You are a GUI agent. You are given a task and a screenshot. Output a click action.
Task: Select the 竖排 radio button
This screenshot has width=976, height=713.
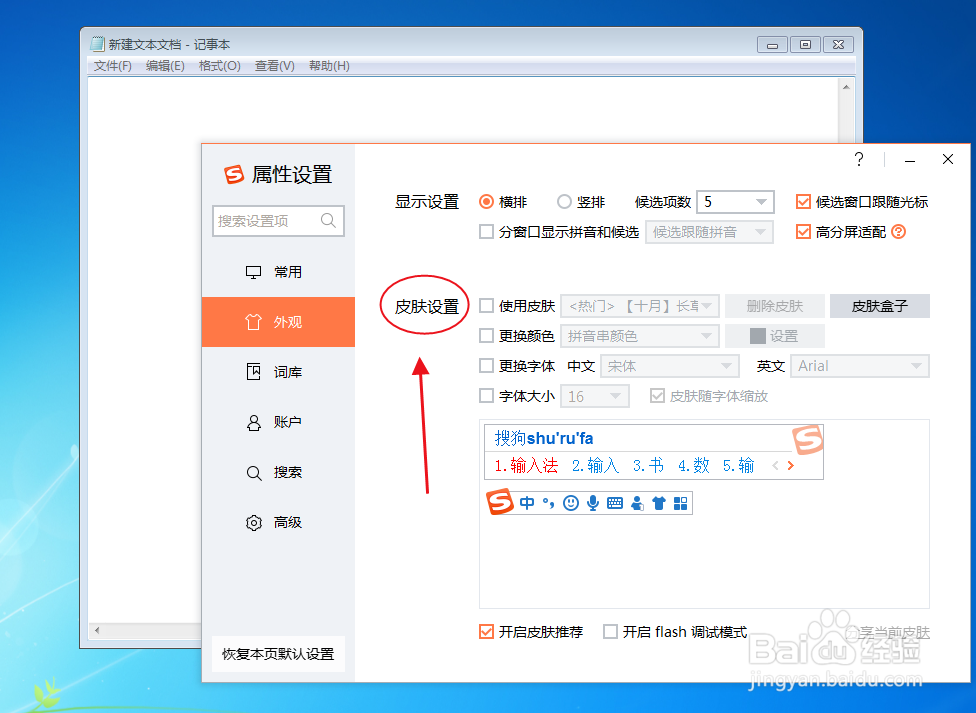click(564, 202)
